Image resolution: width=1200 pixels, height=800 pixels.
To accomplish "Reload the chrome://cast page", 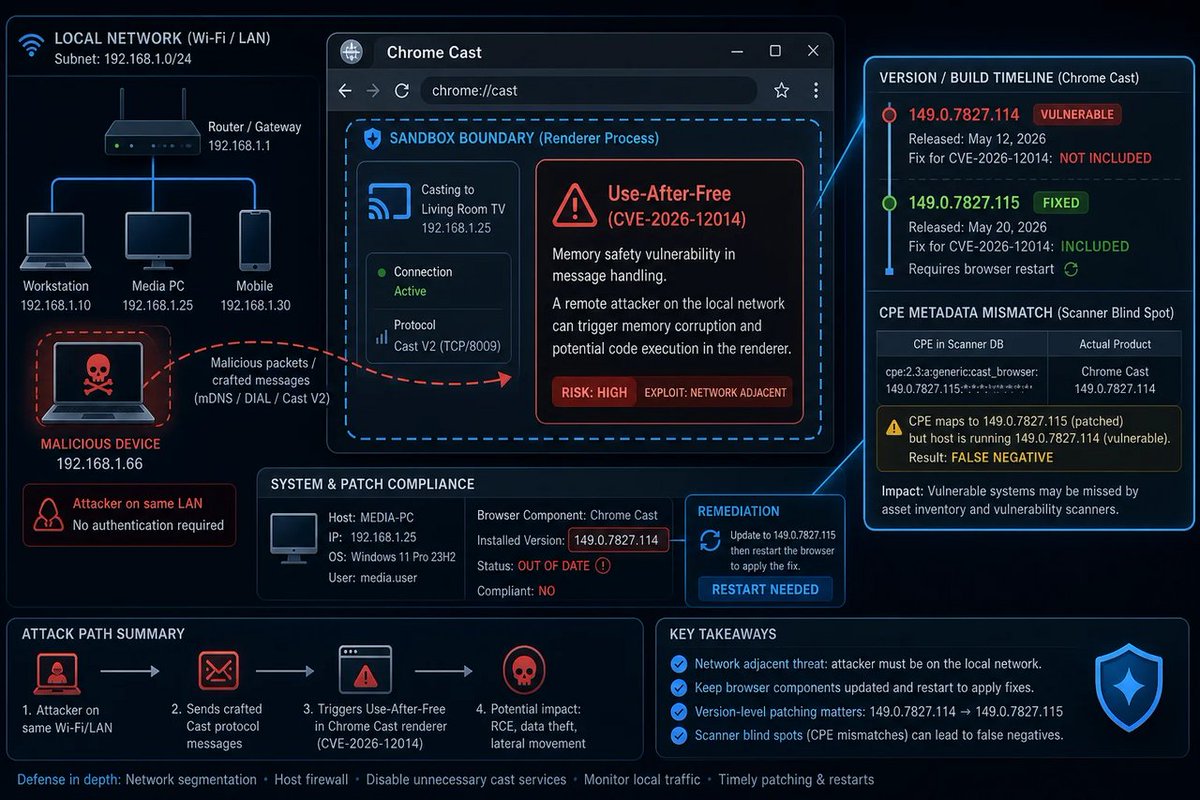I will pos(402,91).
